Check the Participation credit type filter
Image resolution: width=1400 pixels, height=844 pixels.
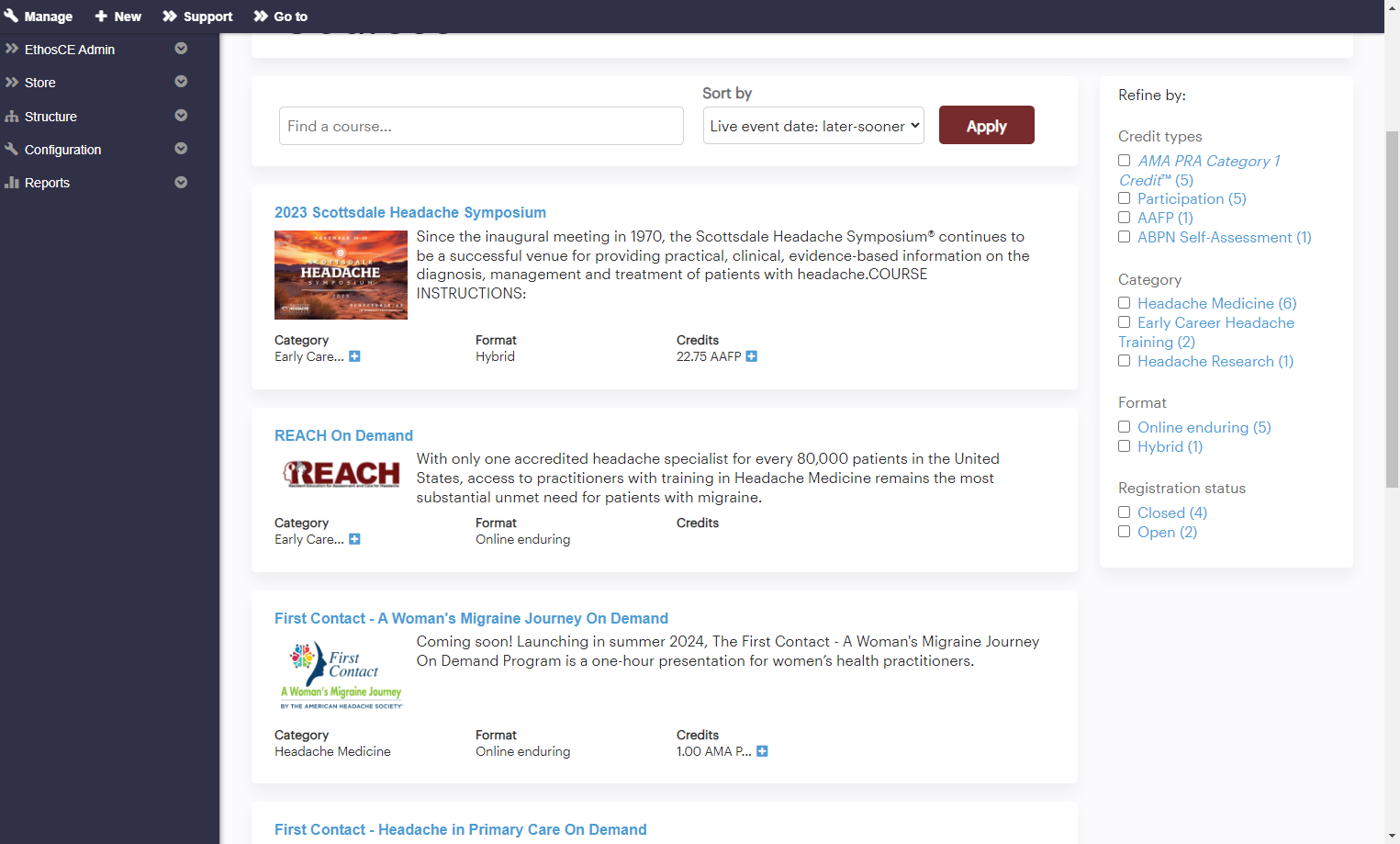coord(1124,198)
